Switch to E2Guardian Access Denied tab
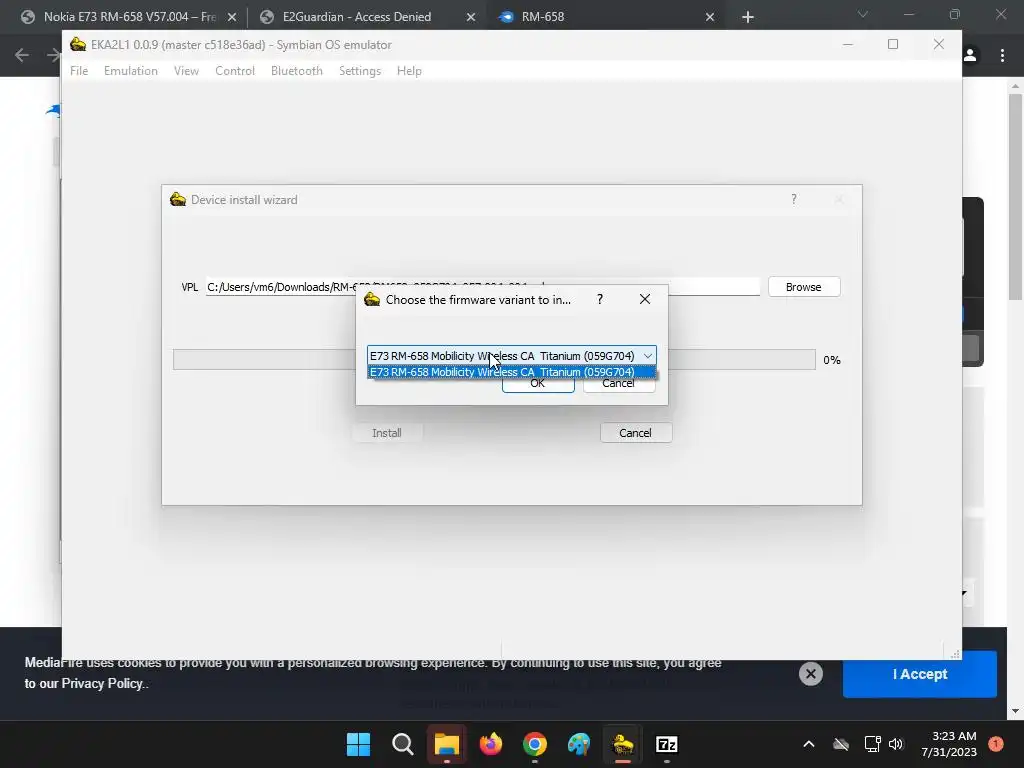The height and width of the screenshot is (768, 1024). coord(357,17)
